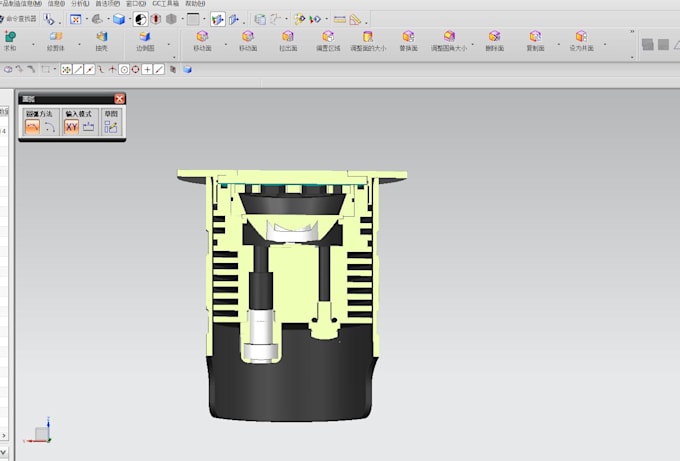Click the edit section blue arrow icon
The height and width of the screenshot is (461, 680).
(x=234, y=19)
